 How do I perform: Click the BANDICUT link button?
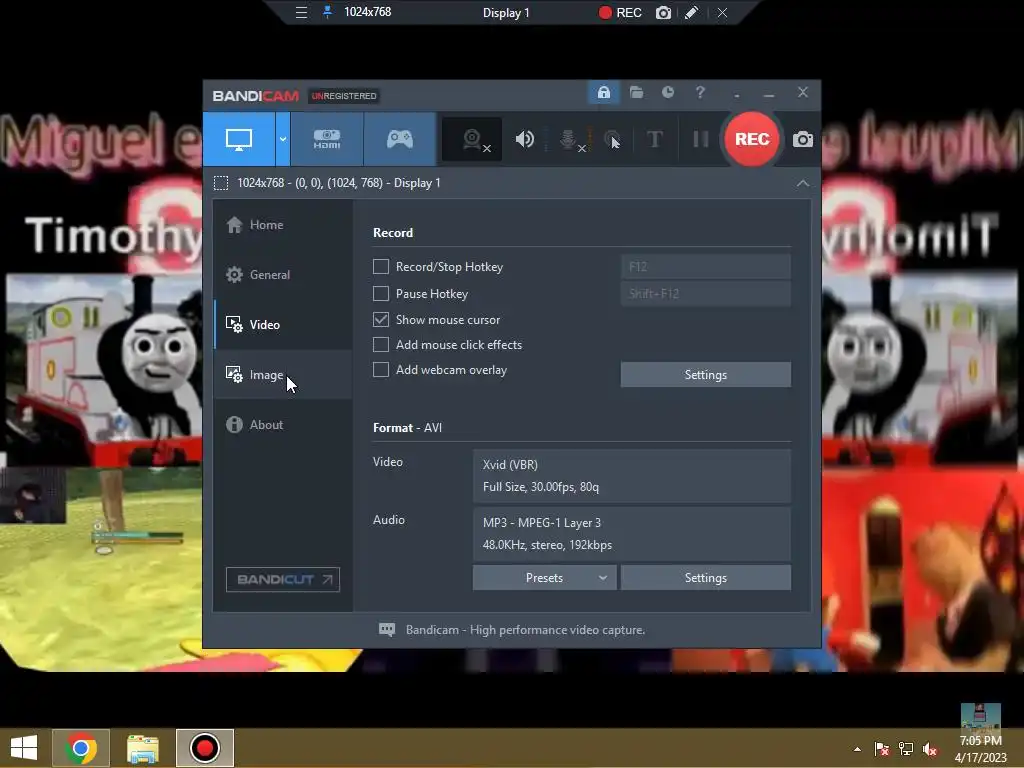coord(283,579)
